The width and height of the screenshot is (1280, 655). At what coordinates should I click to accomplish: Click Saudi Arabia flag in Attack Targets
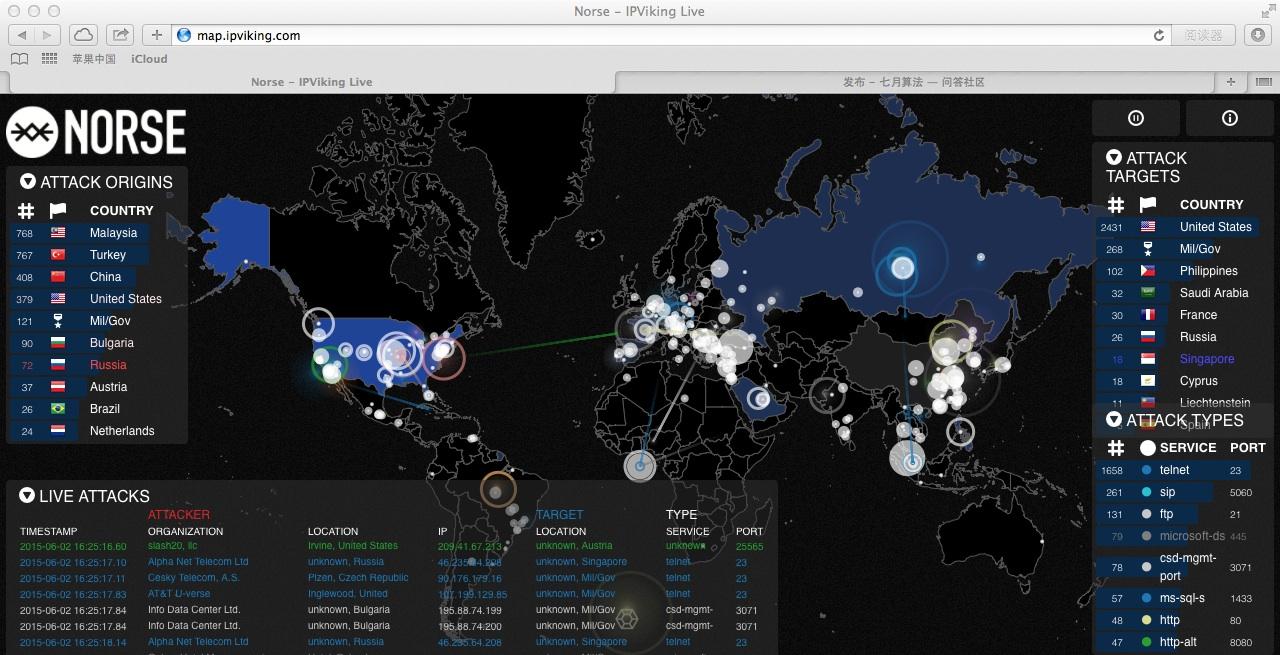click(1148, 293)
